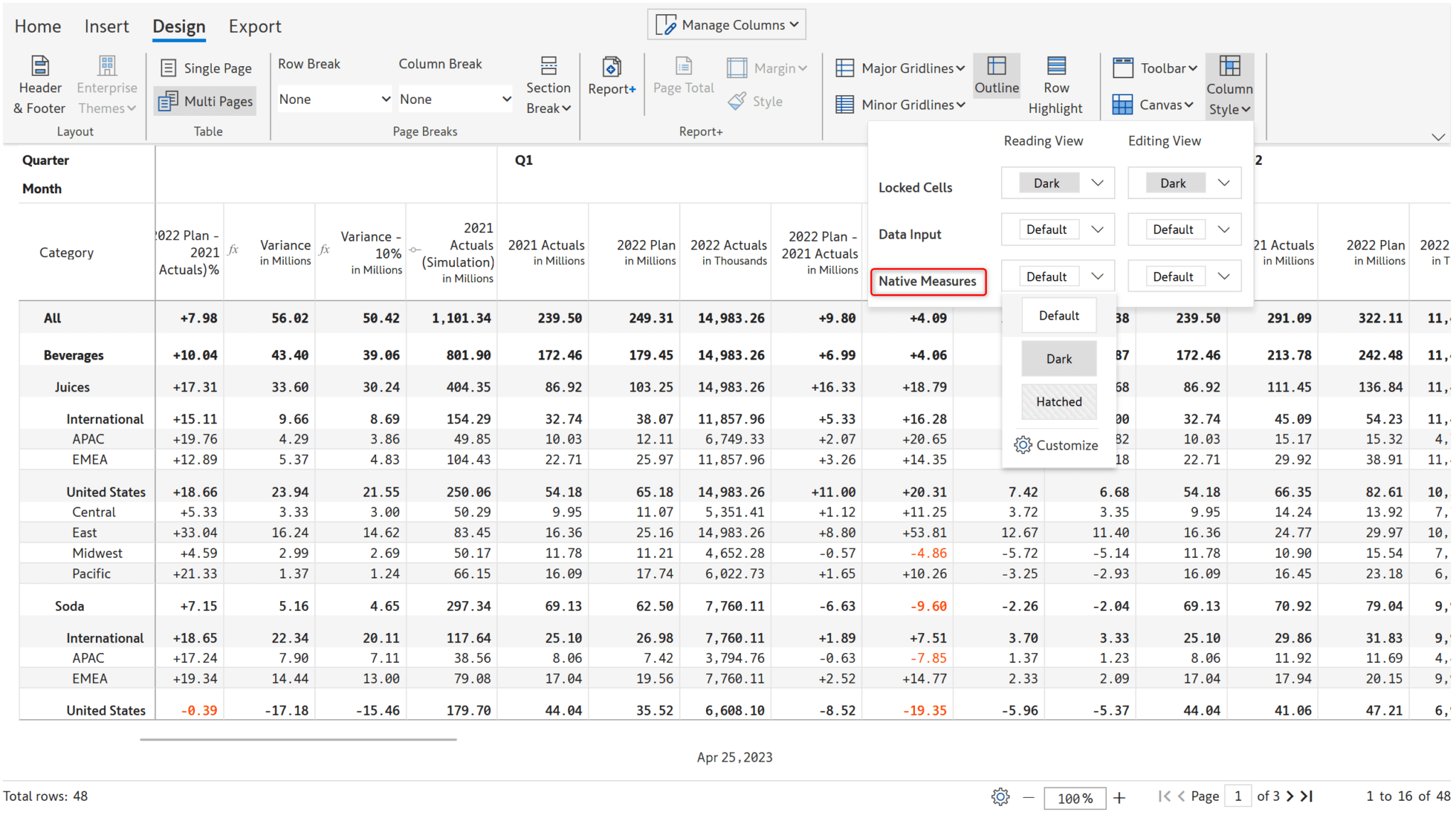Open Row Highlight options
The width and height of the screenshot is (1456, 815).
[x=1056, y=85]
